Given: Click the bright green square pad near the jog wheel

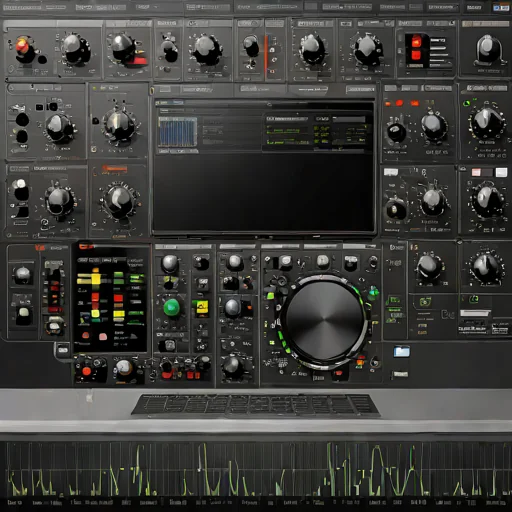Looking at the screenshot, I should pyautogui.click(x=270, y=295).
